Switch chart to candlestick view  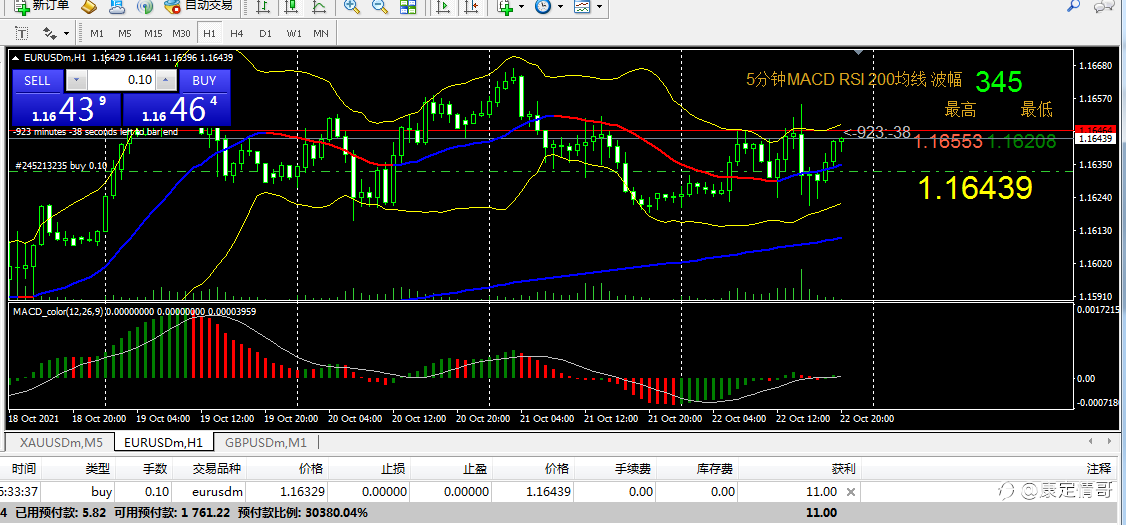(x=291, y=6)
